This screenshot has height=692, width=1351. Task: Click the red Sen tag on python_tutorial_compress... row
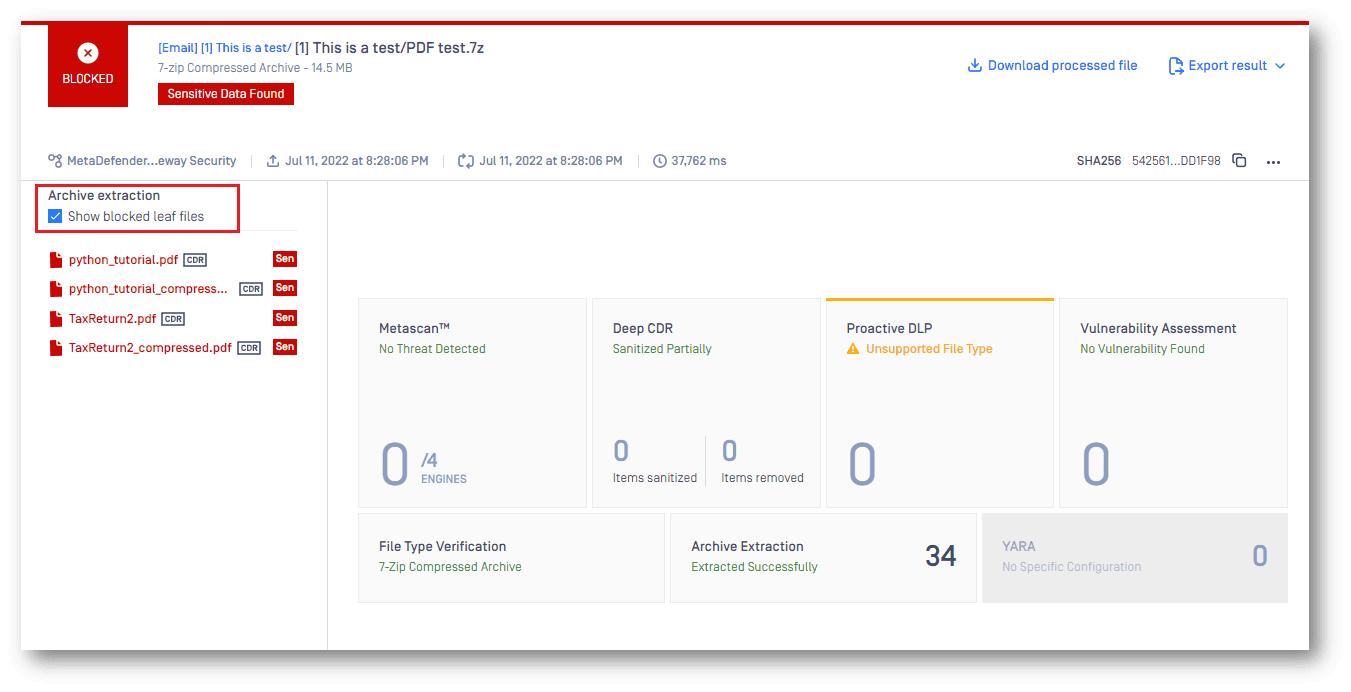point(285,288)
